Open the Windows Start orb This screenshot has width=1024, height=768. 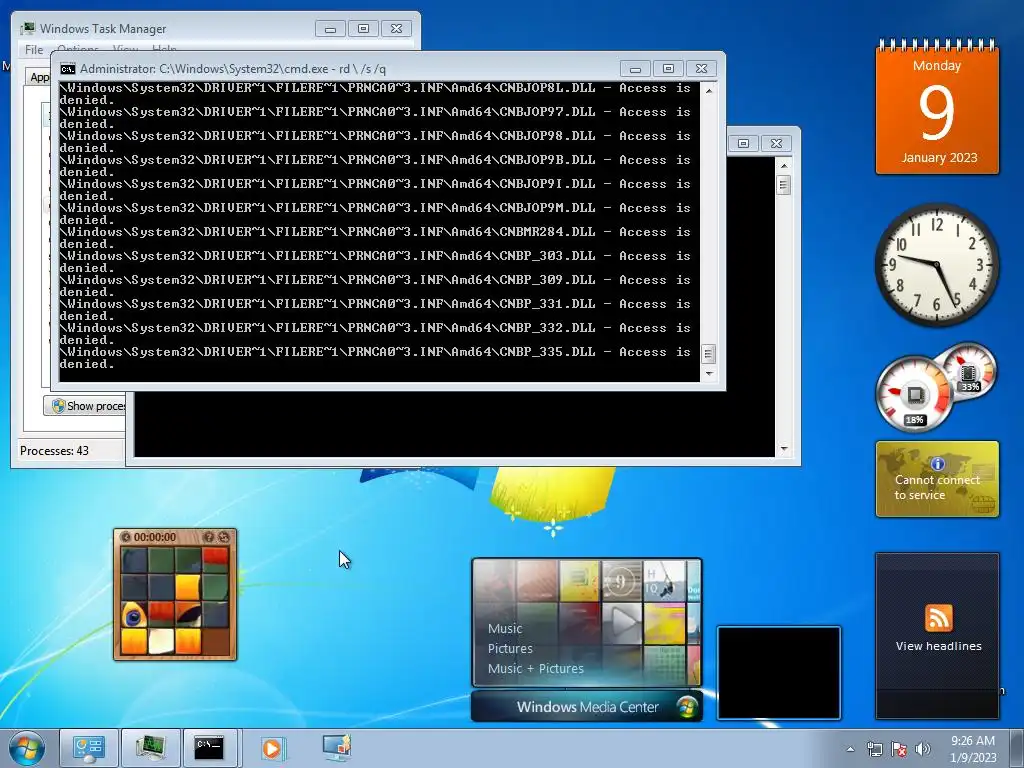tap(27, 748)
